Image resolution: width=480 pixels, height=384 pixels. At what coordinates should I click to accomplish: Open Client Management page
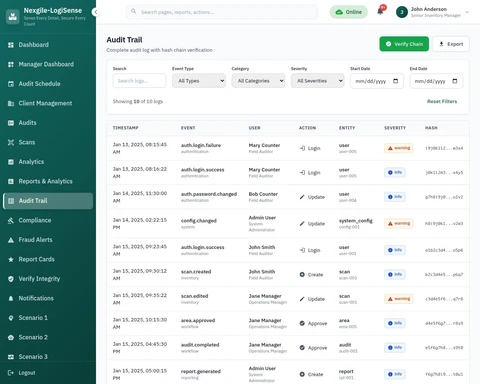(48, 103)
